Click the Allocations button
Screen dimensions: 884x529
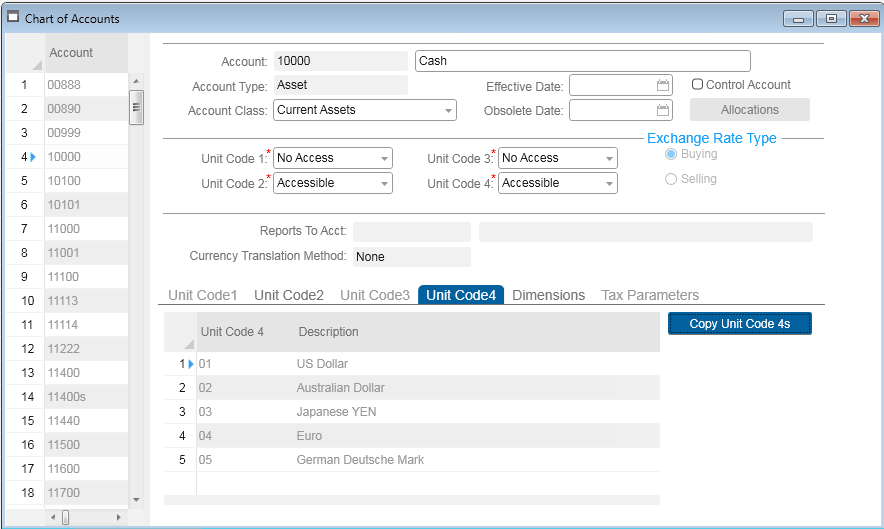749,110
